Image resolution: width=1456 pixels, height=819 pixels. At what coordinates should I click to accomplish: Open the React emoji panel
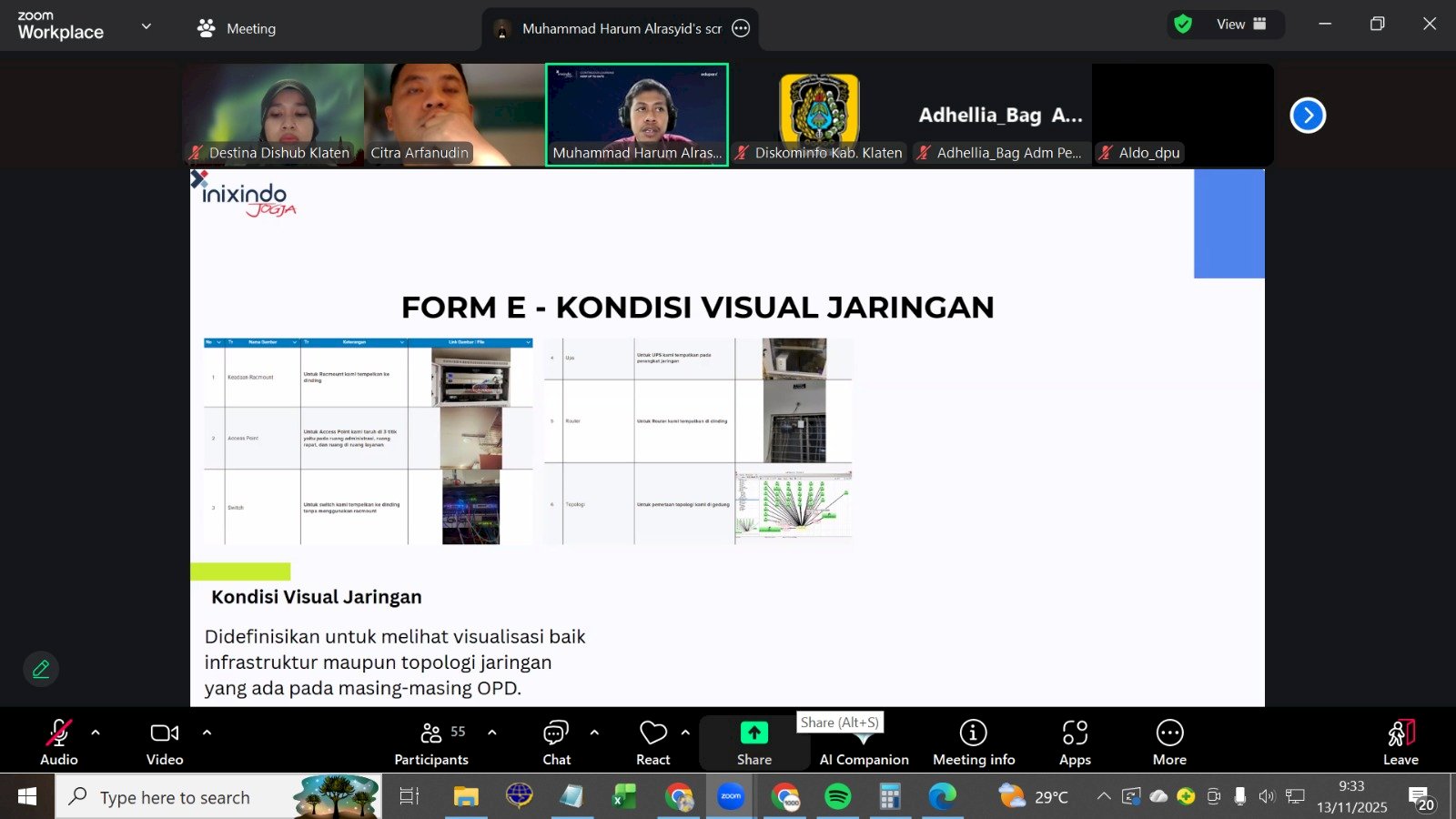[652, 742]
